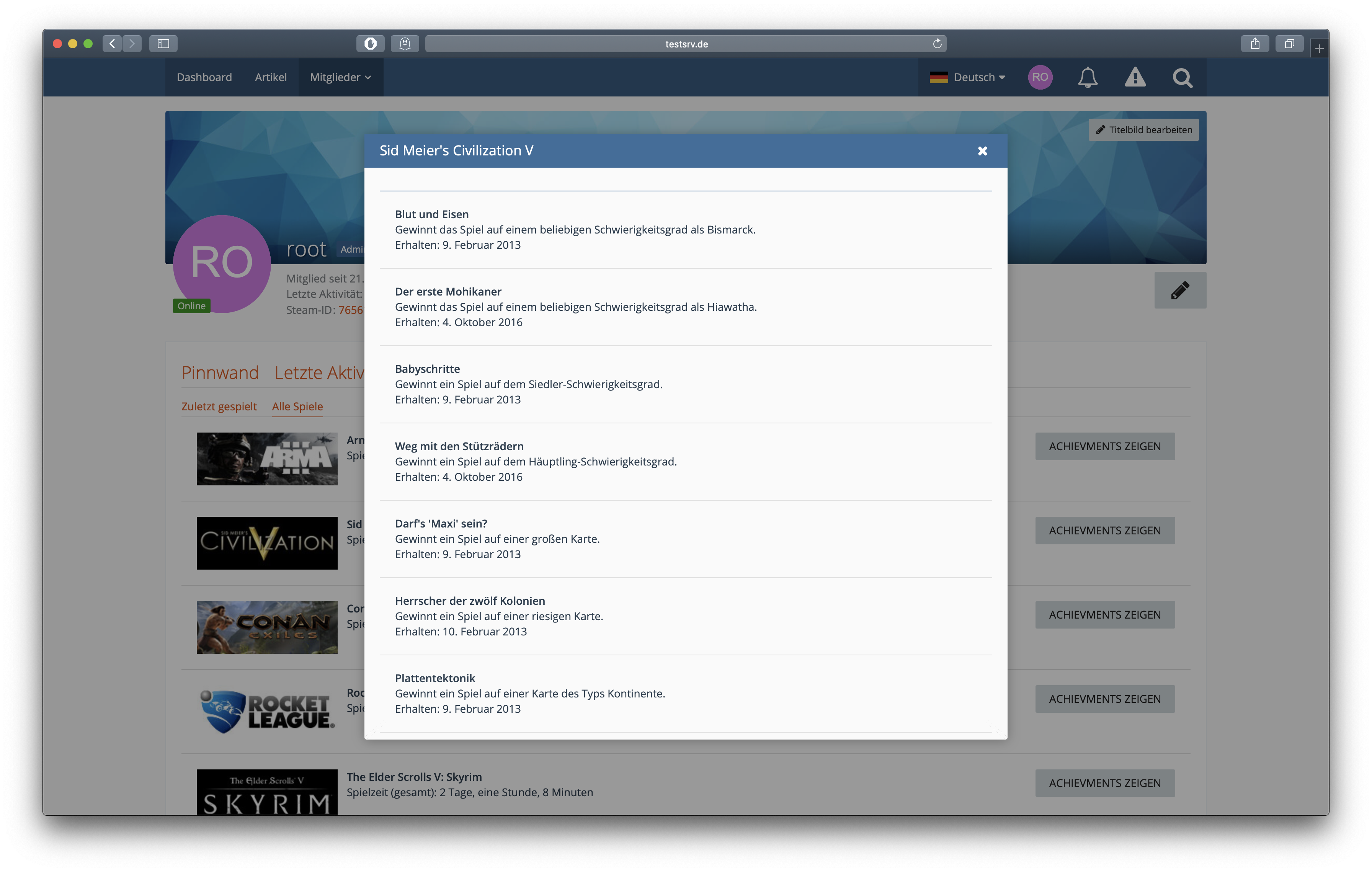This screenshot has height=872, width=1372.
Task: Expand the Mitglieder dropdown menu
Action: click(x=341, y=77)
